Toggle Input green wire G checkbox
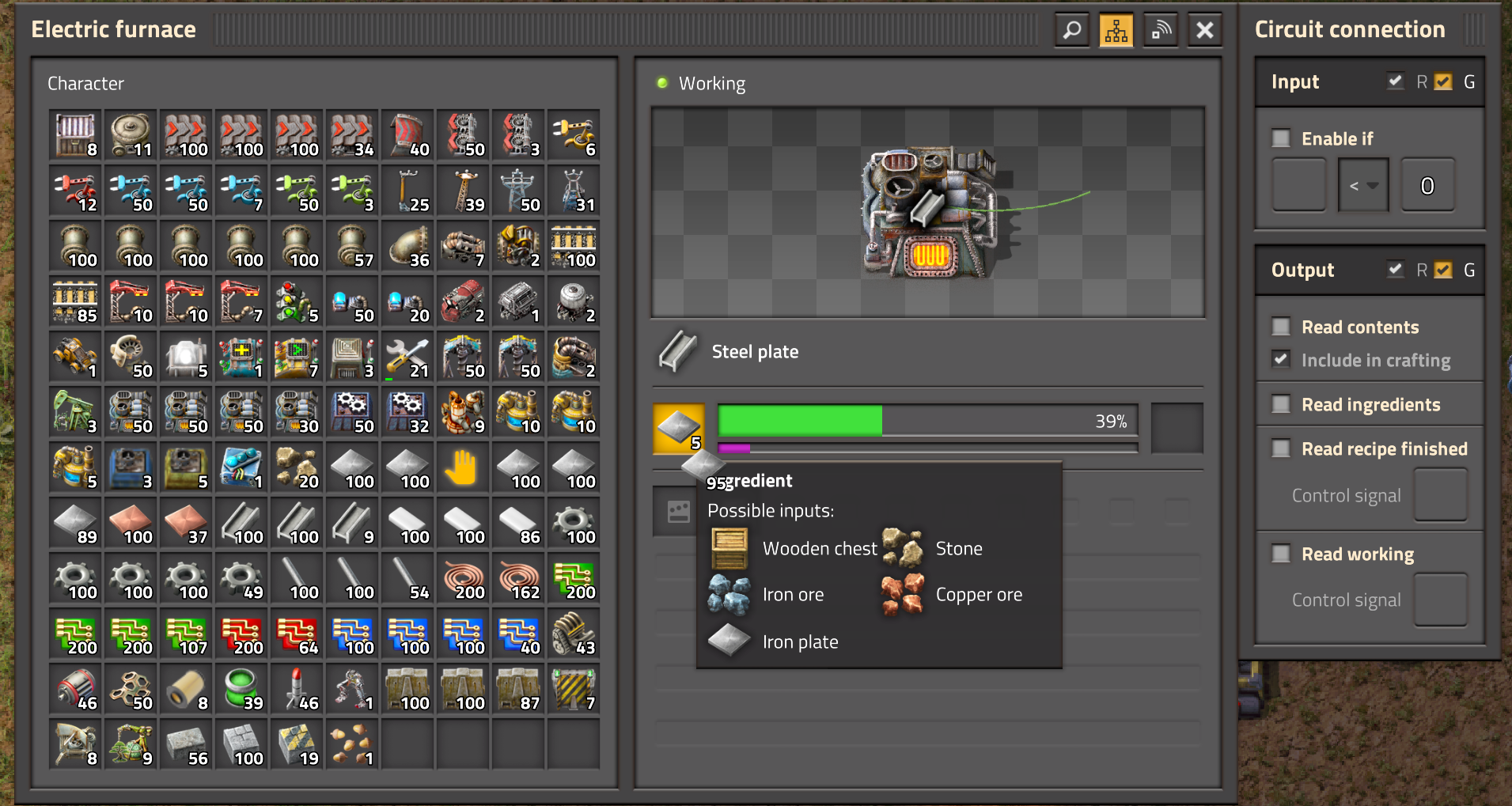Image resolution: width=1512 pixels, height=806 pixels. tap(1443, 81)
